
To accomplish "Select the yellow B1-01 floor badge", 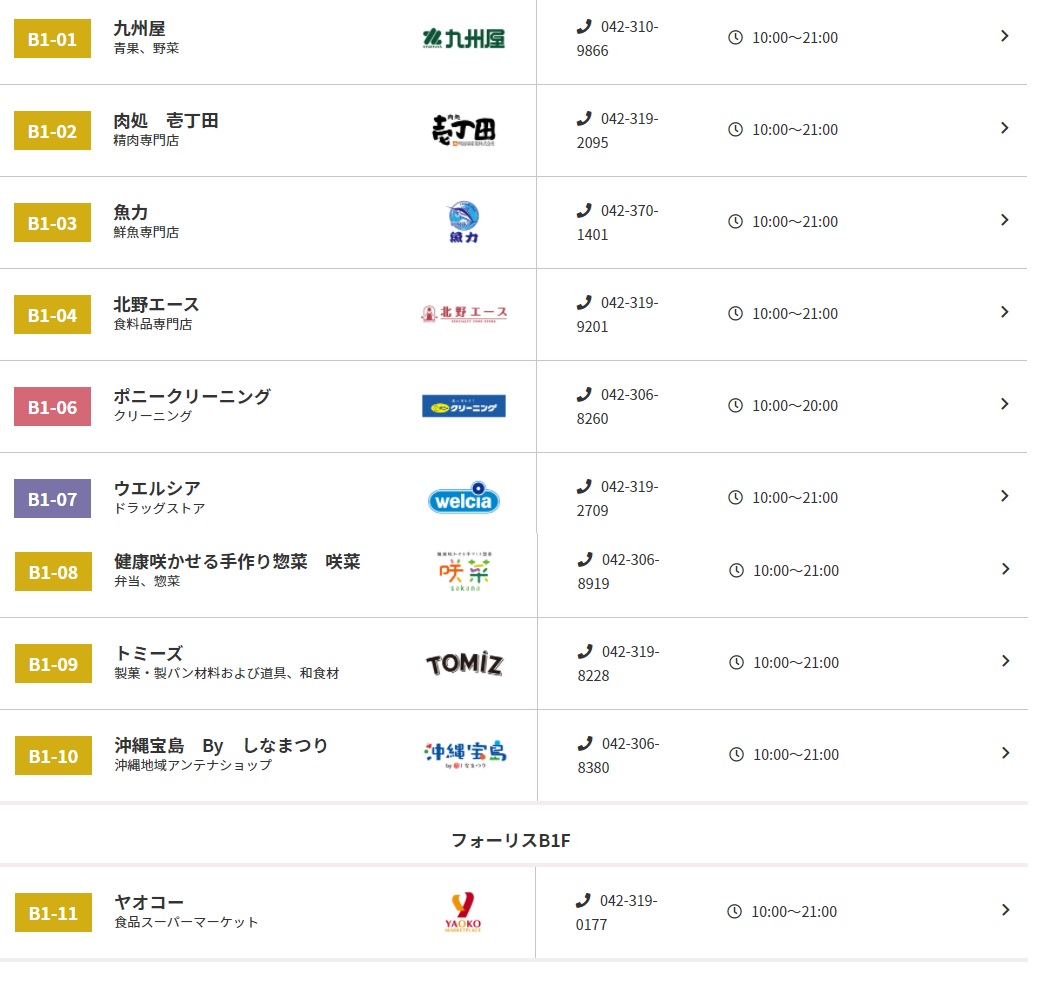I will coord(53,39).
